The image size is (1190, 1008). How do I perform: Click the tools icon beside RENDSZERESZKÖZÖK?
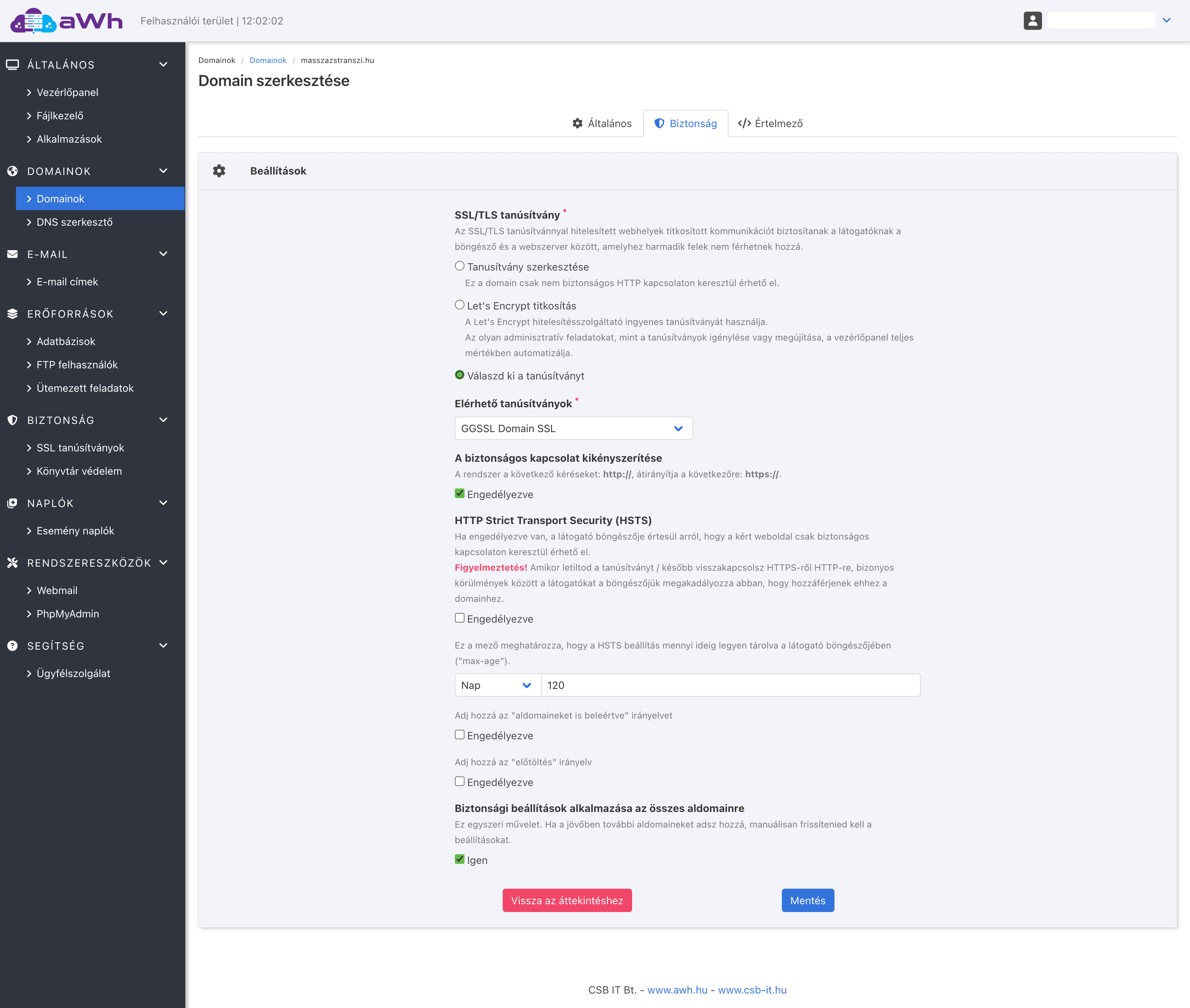pyautogui.click(x=13, y=563)
